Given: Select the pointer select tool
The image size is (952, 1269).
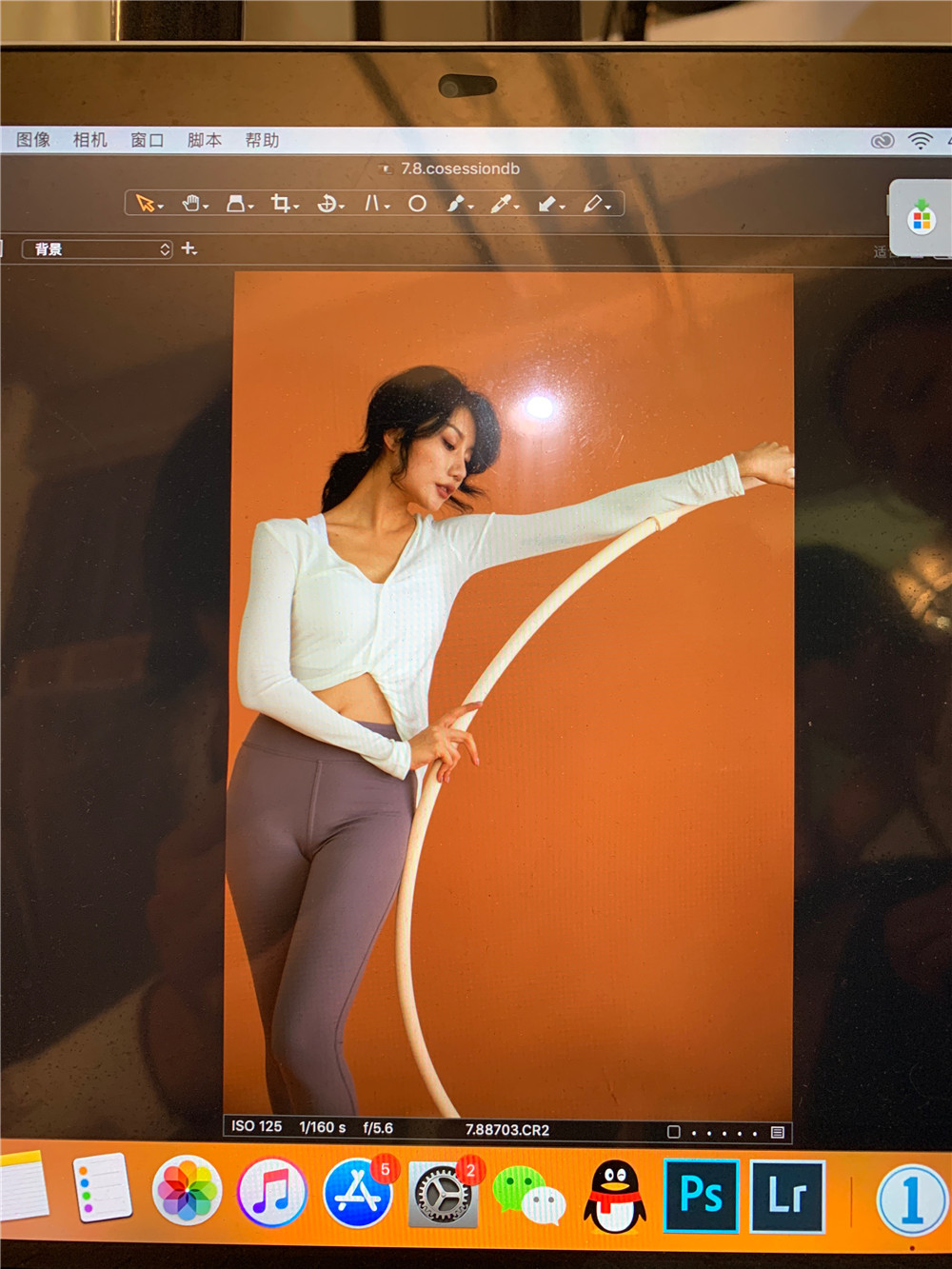Looking at the screenshot, I should coord(145,204).
